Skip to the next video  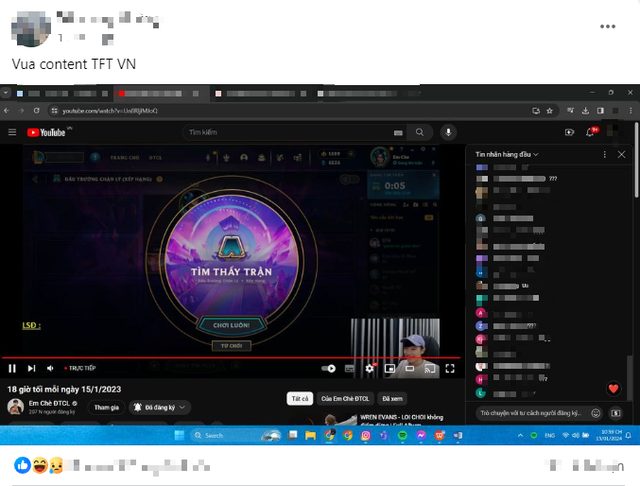[31, 368]
